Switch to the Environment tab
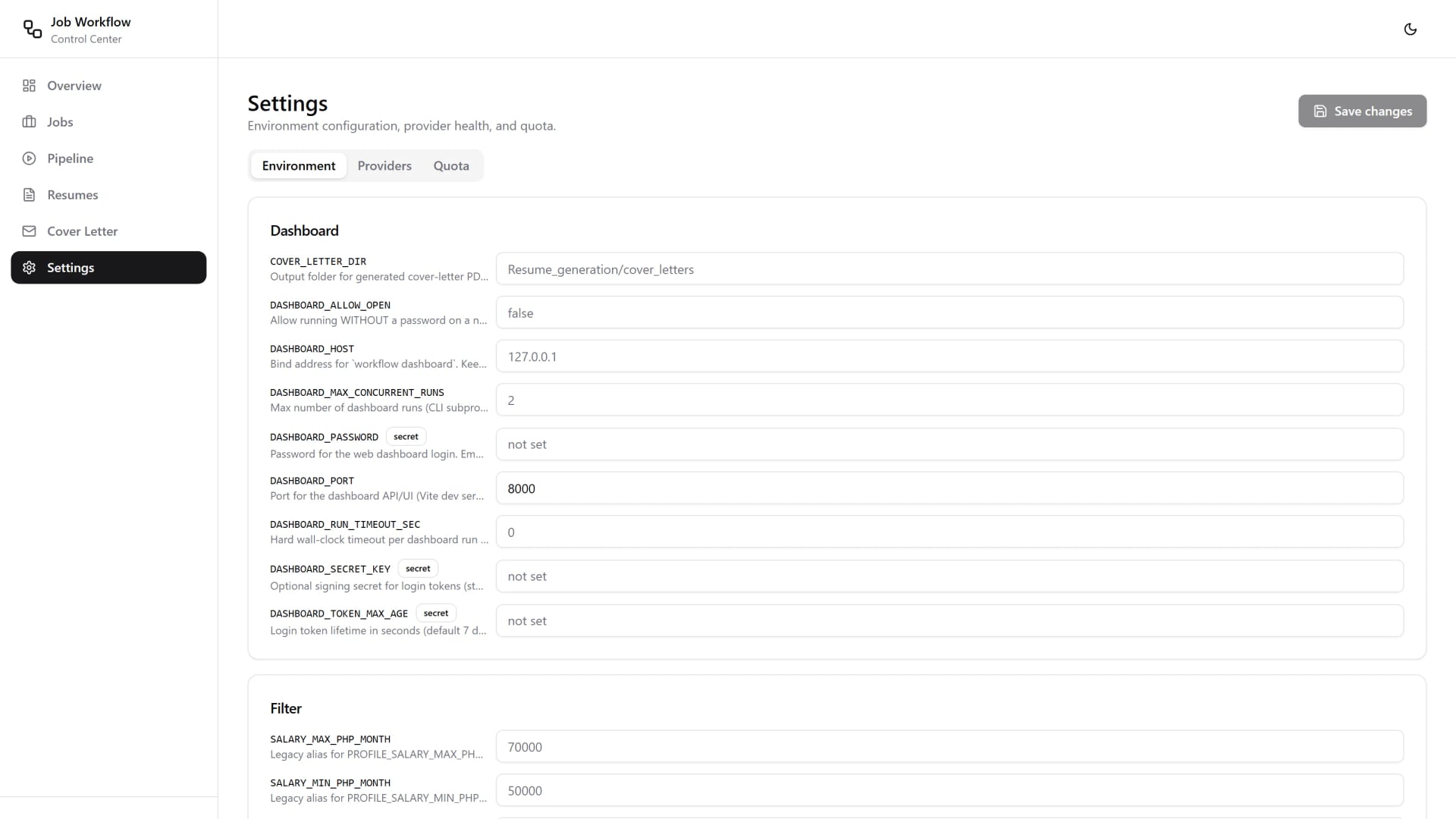Image resolution: width=1456 pixels, height=819 pixels. tap(299, 166)
